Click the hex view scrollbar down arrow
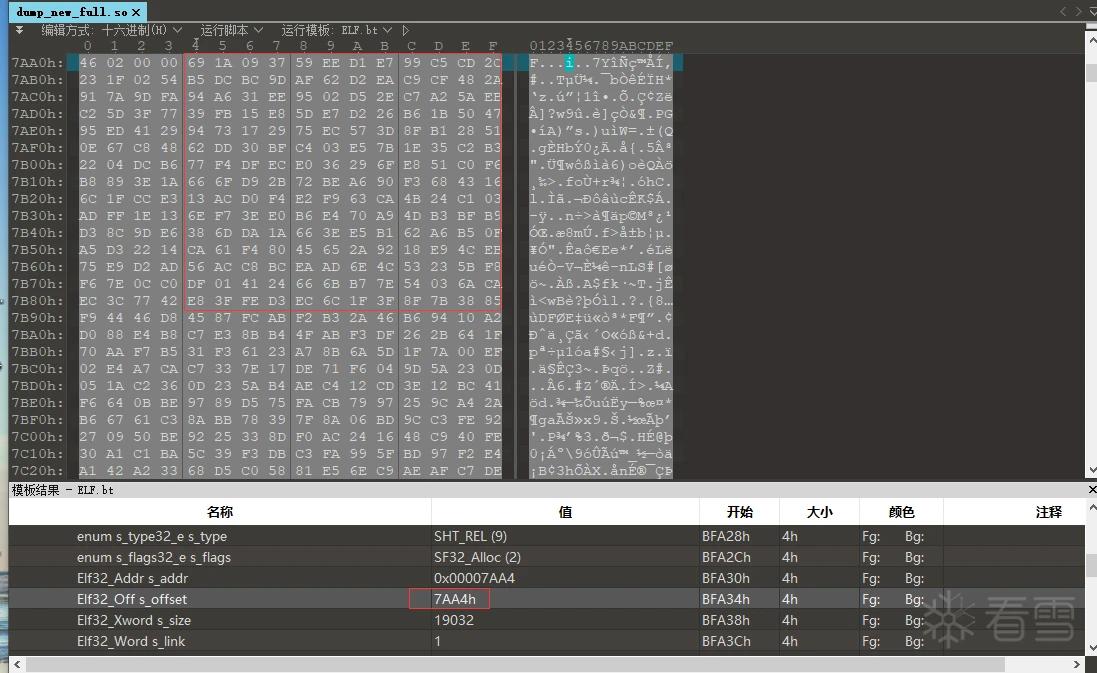This screenshot has height=673, width=1097. coord(1091,471)
